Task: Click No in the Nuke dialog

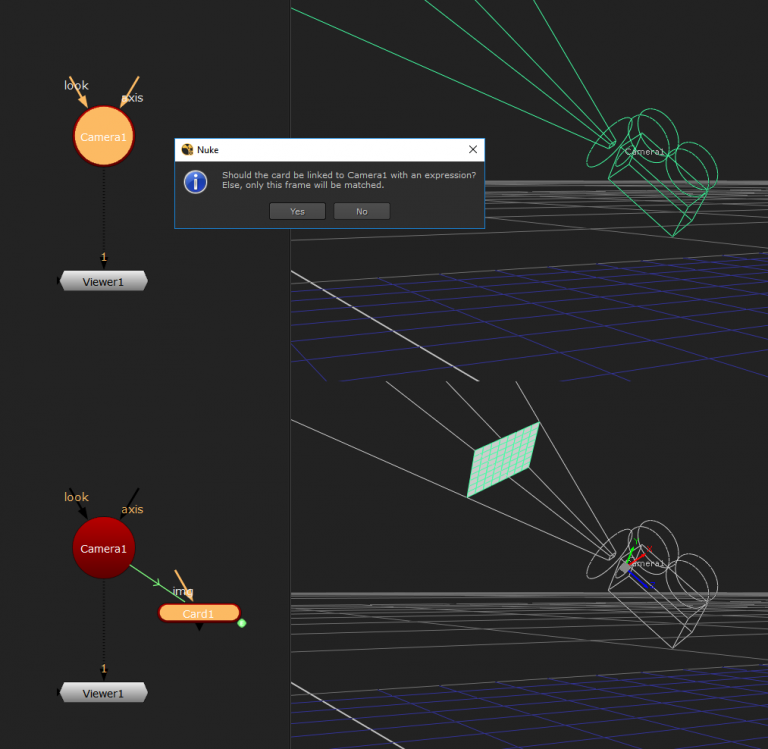Action: pos(361,211)
